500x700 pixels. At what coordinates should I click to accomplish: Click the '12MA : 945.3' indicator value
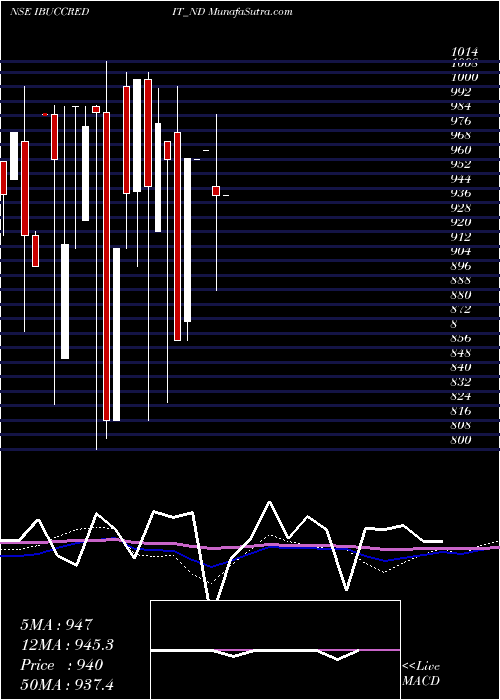[67, 645]
